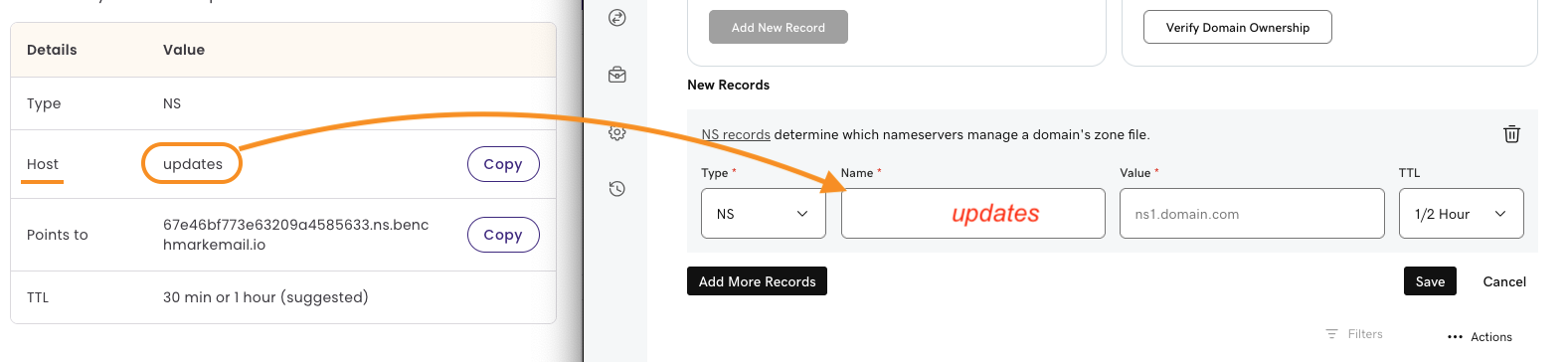Expand the Type NS dropdown
This screenshot has height=362, width=1568.
pyautogui.click(x=764, y=214)
